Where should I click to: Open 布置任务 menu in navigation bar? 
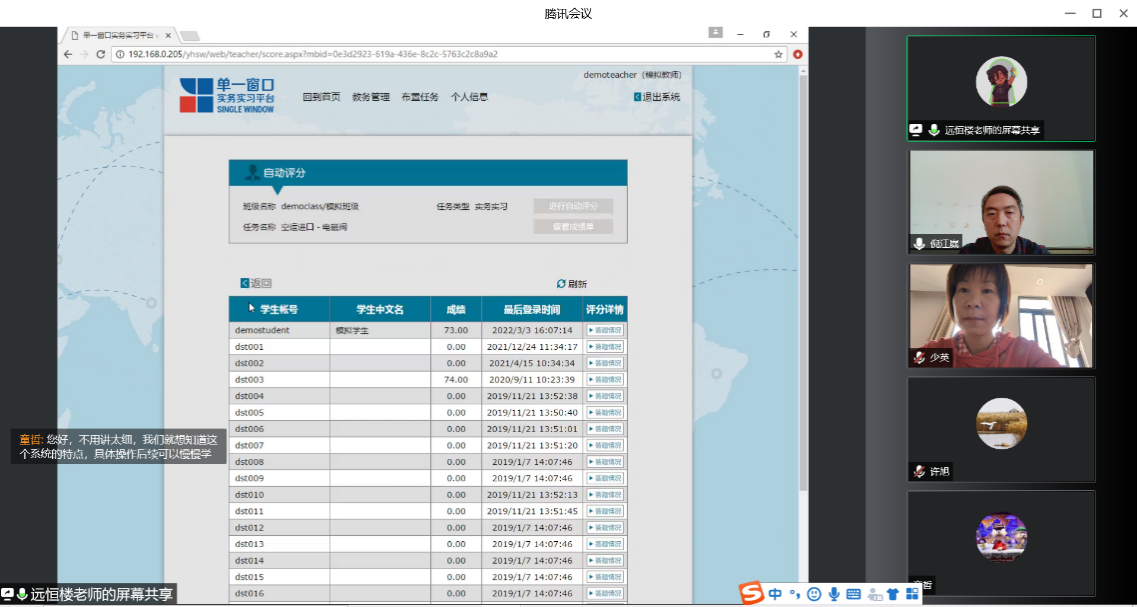[x=420, y=97]
